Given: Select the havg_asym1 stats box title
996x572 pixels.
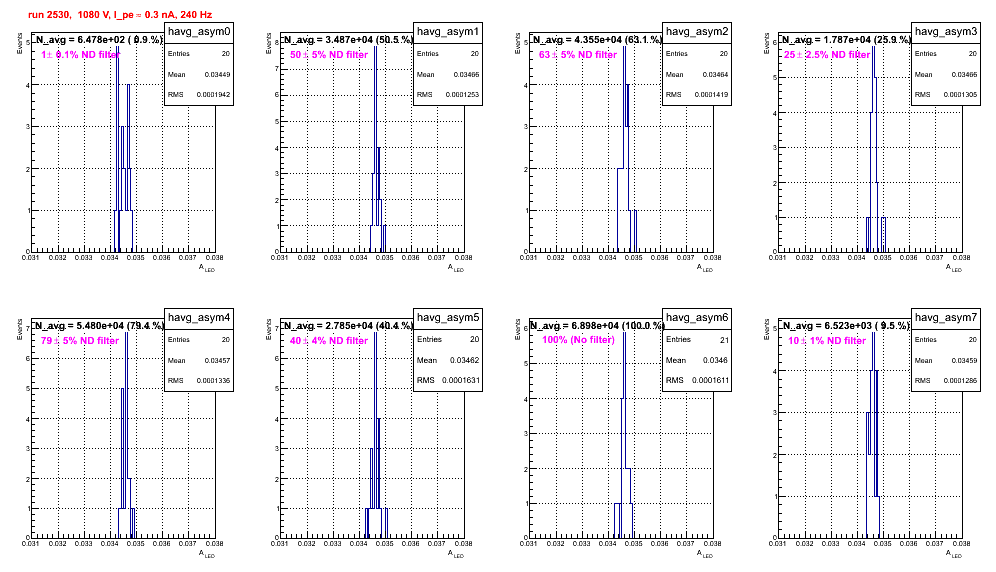Looking at the screenshot, I should (x=448, y=32).
